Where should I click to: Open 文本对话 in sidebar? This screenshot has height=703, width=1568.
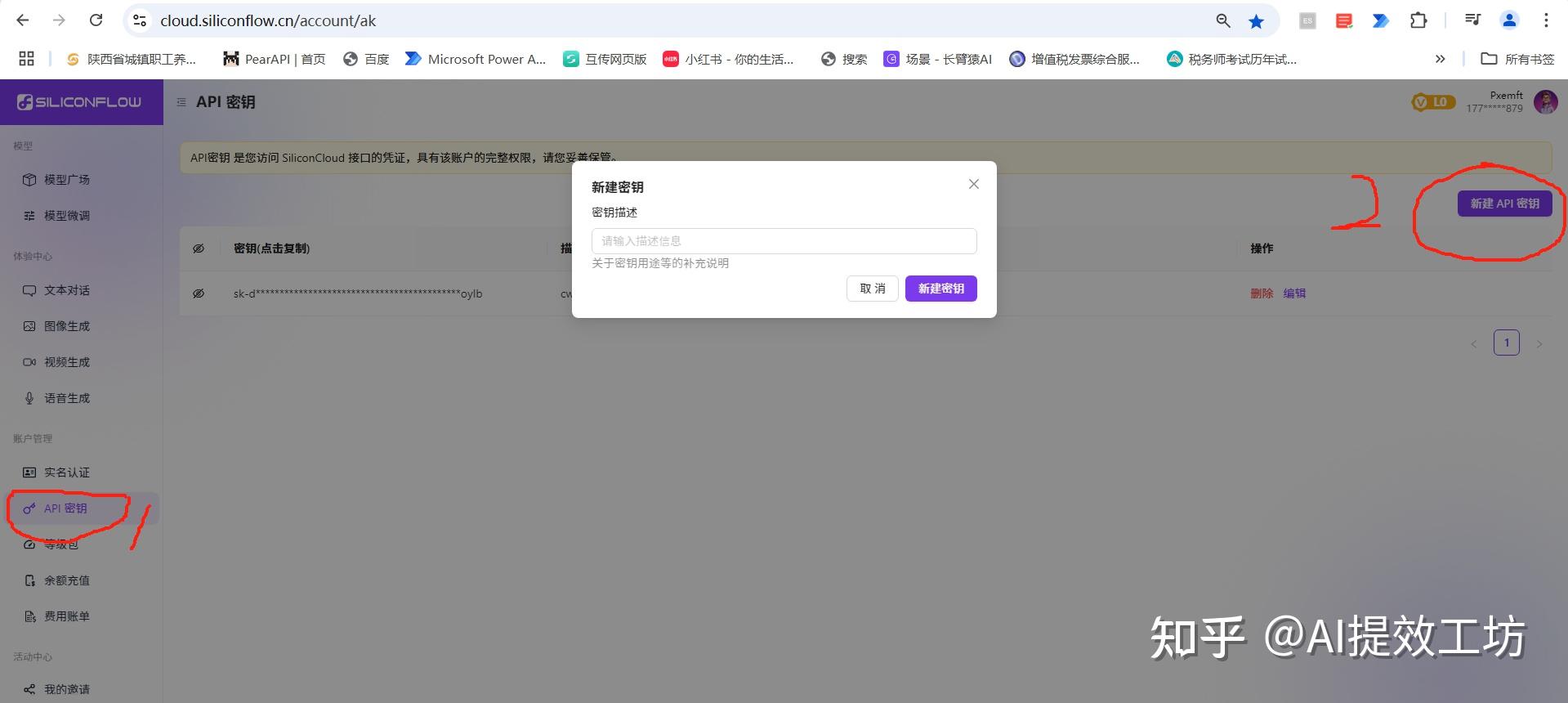coord(67,290)
